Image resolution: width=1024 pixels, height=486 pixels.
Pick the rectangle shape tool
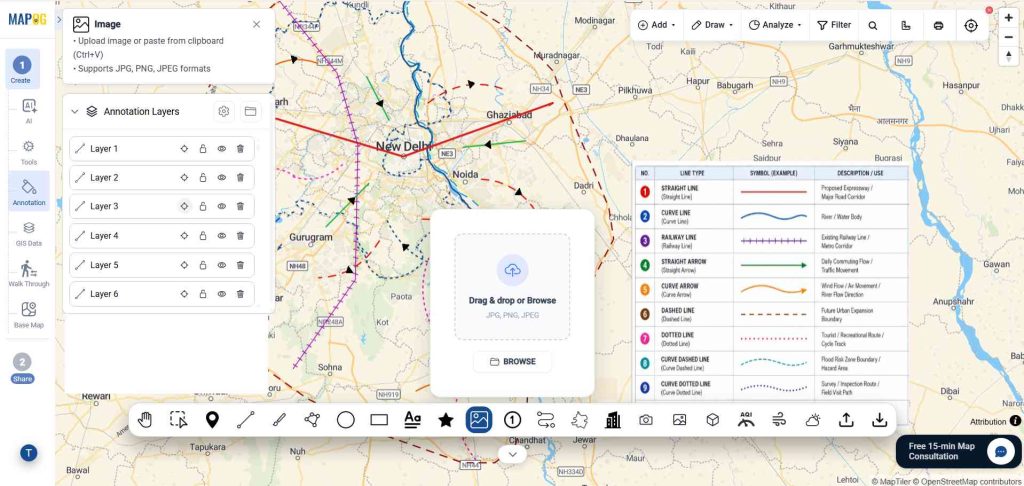point(379,420)
